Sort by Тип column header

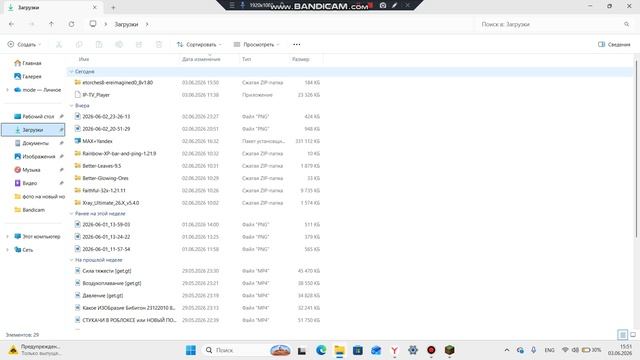[x=247, y=59]
